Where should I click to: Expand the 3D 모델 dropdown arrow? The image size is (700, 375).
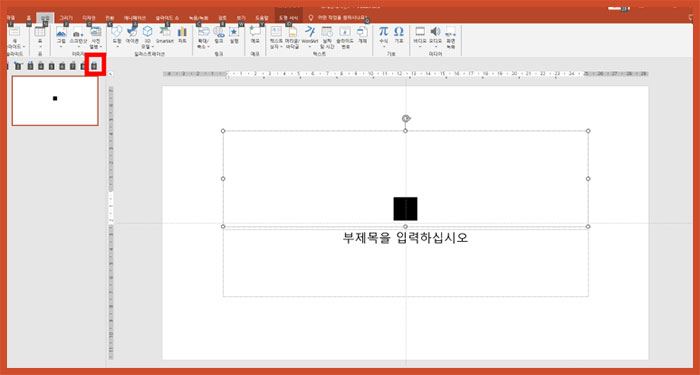(152, 46)
